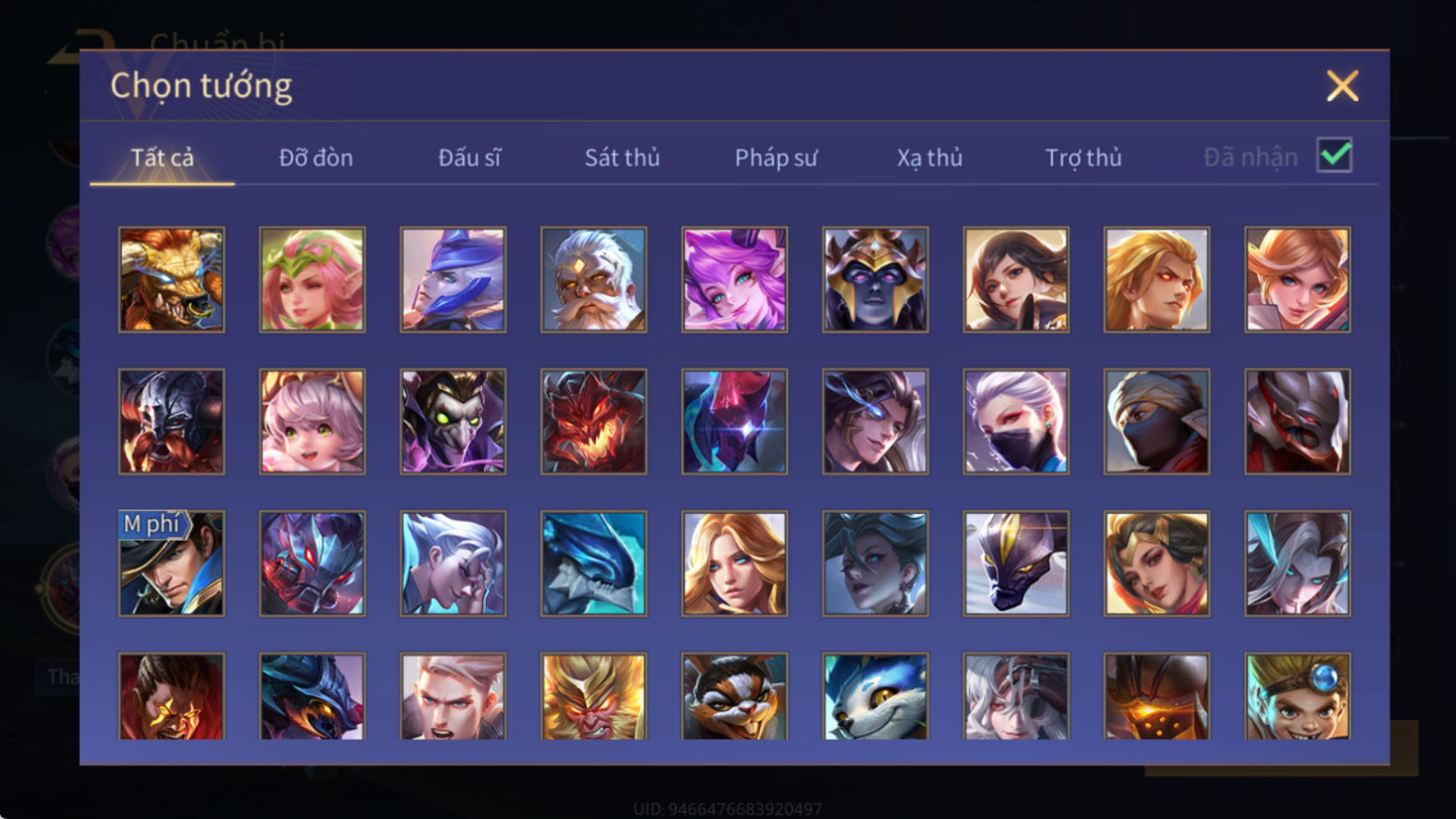1456x819 pixels.
Task: Switch to the 'Đỡ đòn' tab
Action: [x=316, y=158]
